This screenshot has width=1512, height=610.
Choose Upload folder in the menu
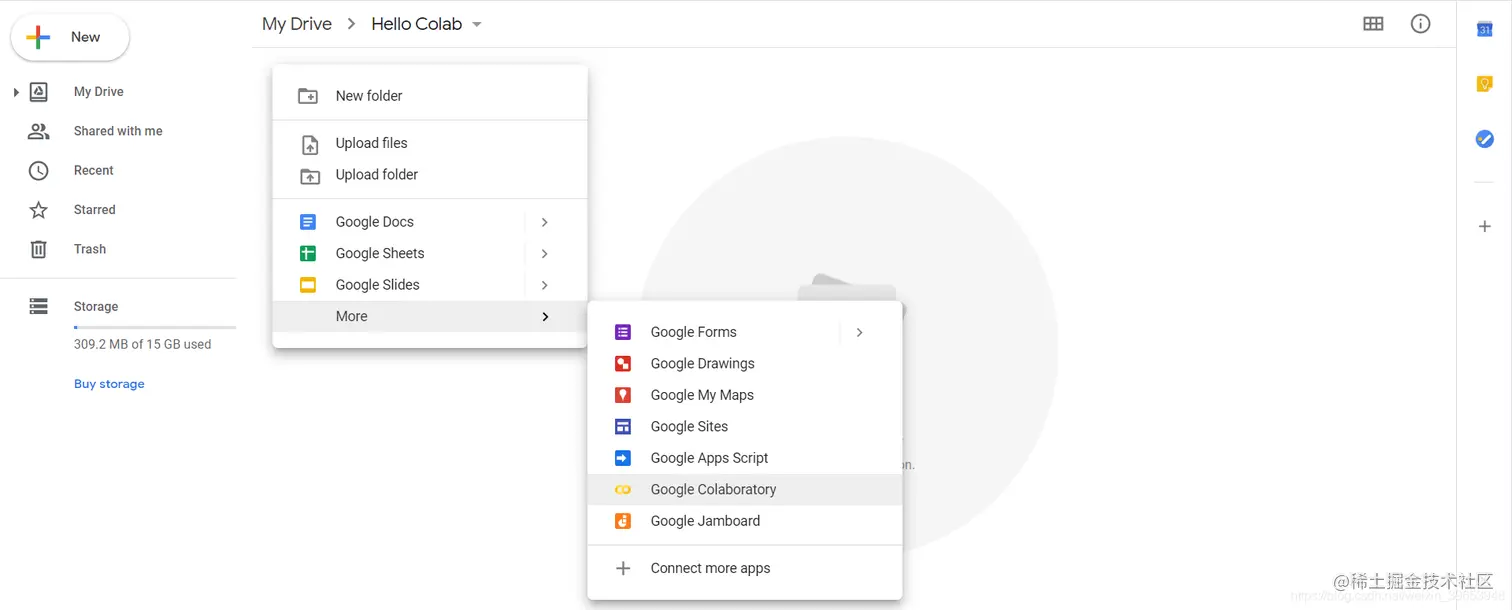coord(430,175)
